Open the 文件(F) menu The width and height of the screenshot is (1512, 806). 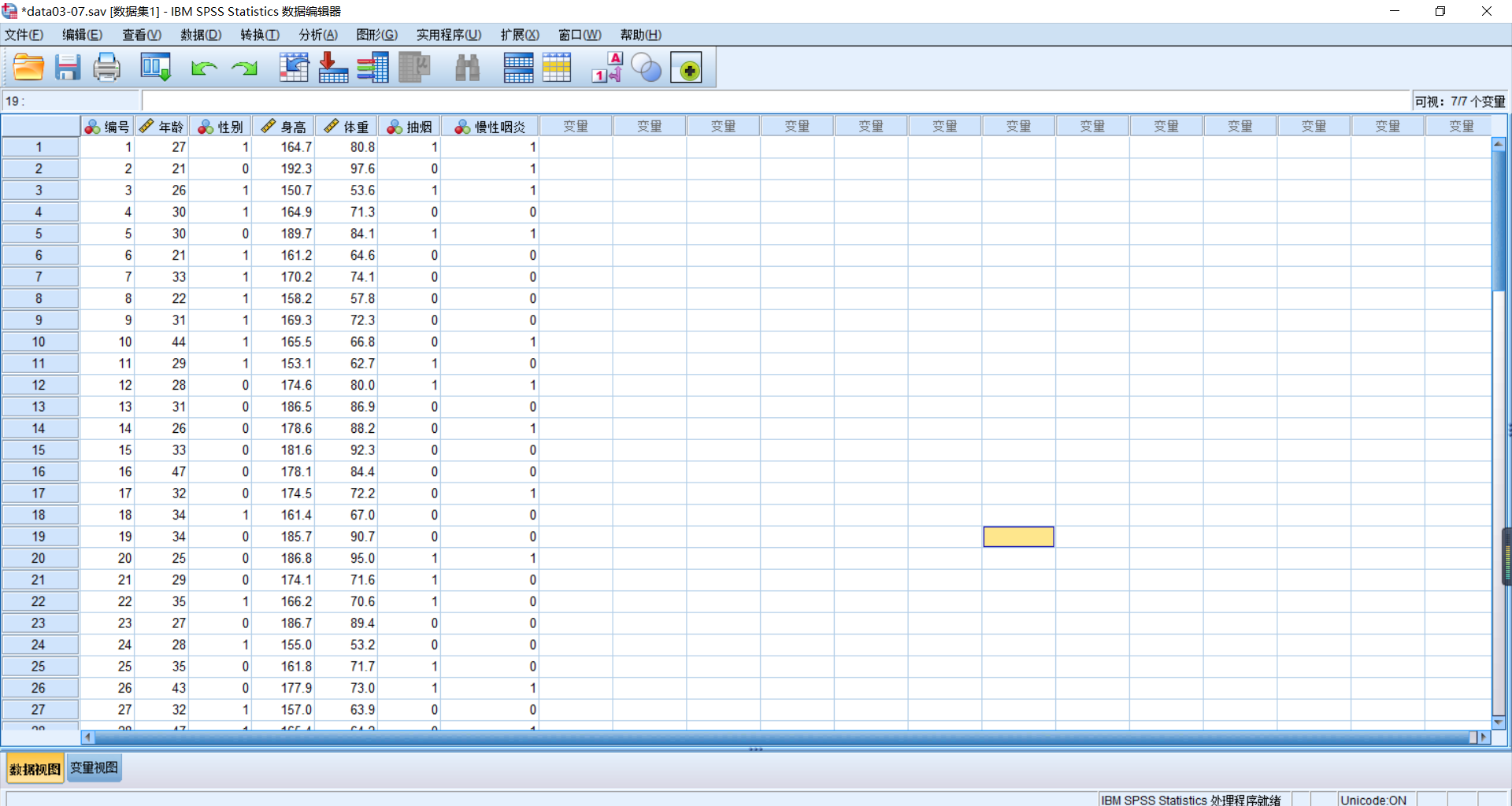point(24,35)
